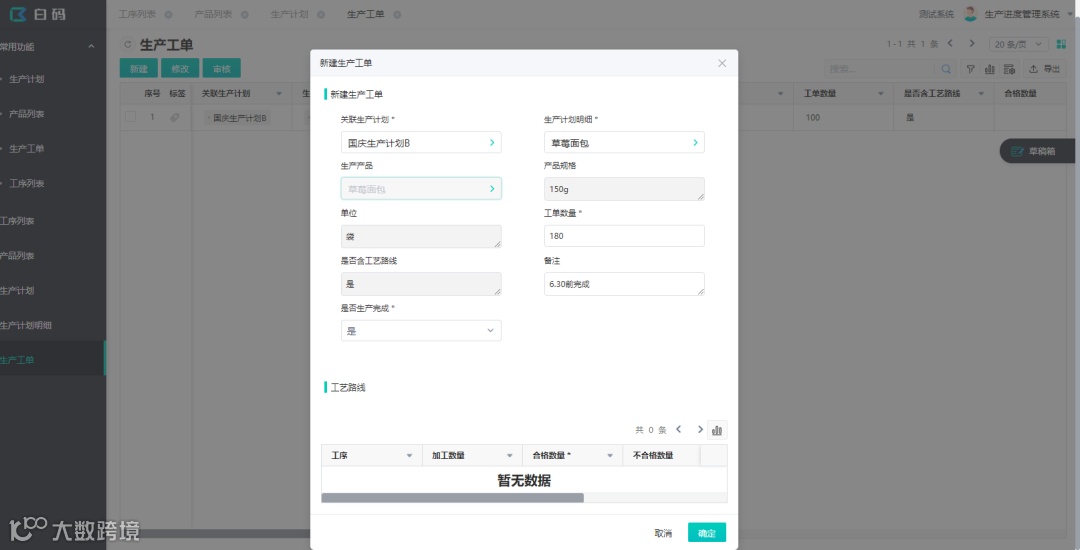The image size is (1080, 550).
Task: Close the 工序列表 tab
Action: pyautogui.click(x=168, y=14)
